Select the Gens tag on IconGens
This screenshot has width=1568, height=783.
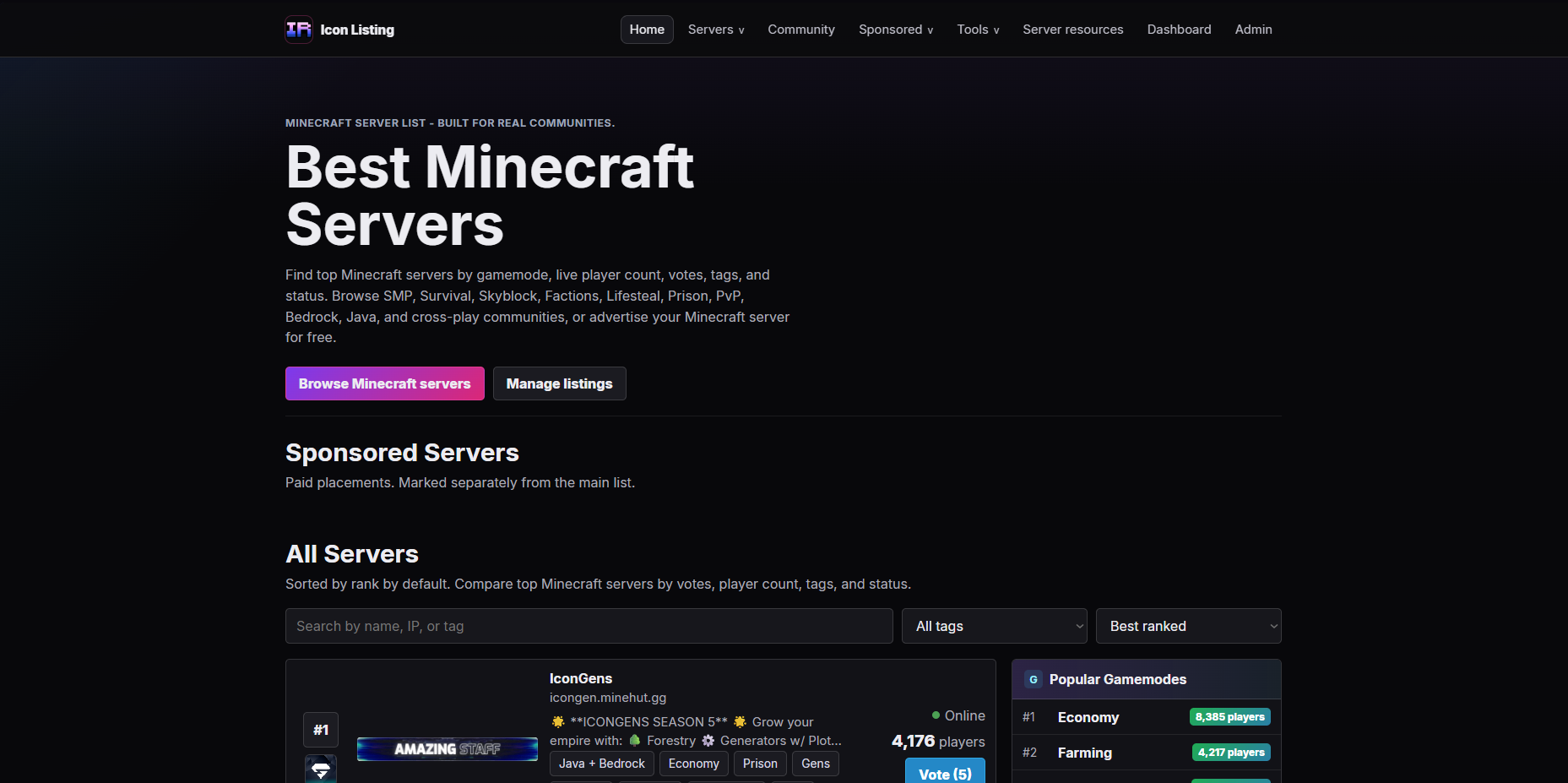816,764
